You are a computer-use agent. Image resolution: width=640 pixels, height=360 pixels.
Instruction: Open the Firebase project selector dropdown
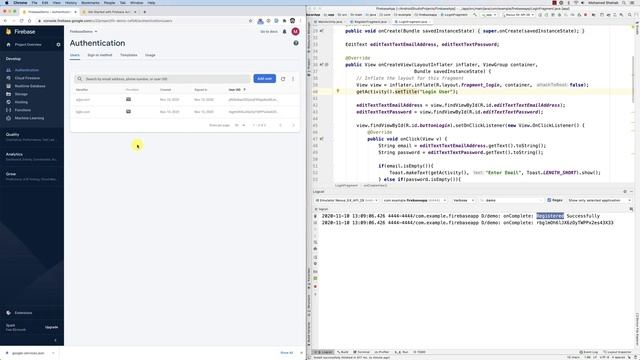point(83,31)
